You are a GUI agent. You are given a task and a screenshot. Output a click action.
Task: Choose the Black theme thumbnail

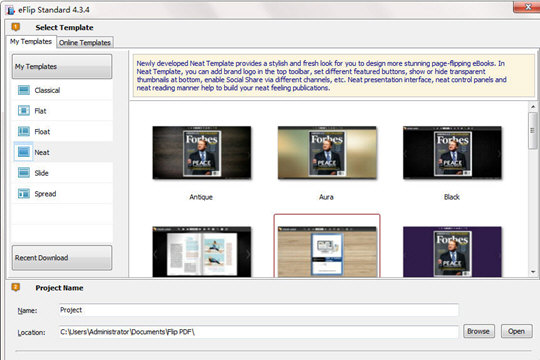(453, 153)
